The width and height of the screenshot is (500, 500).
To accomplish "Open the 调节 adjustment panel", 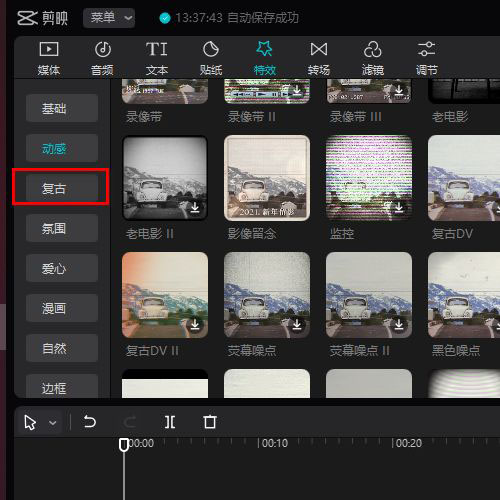I will pos(427,58).
